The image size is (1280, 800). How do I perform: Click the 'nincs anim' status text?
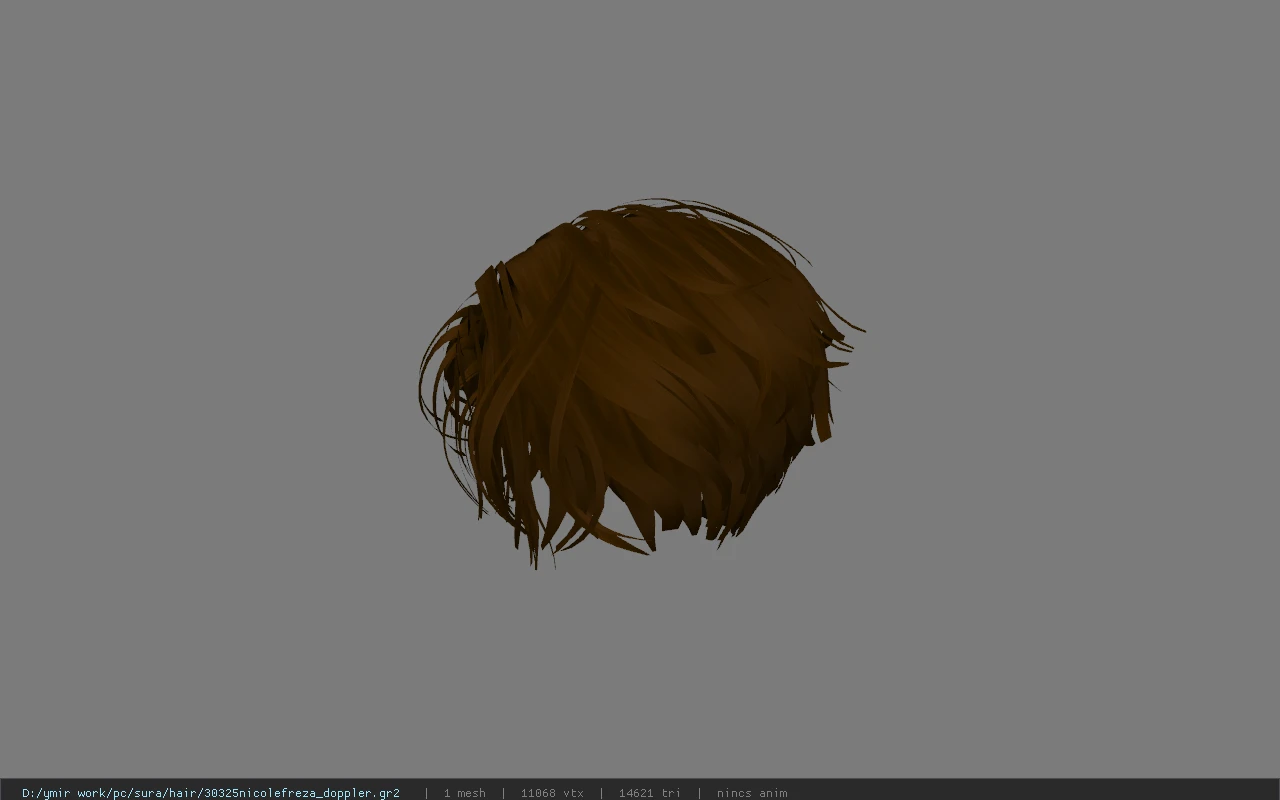coord(752,793)
